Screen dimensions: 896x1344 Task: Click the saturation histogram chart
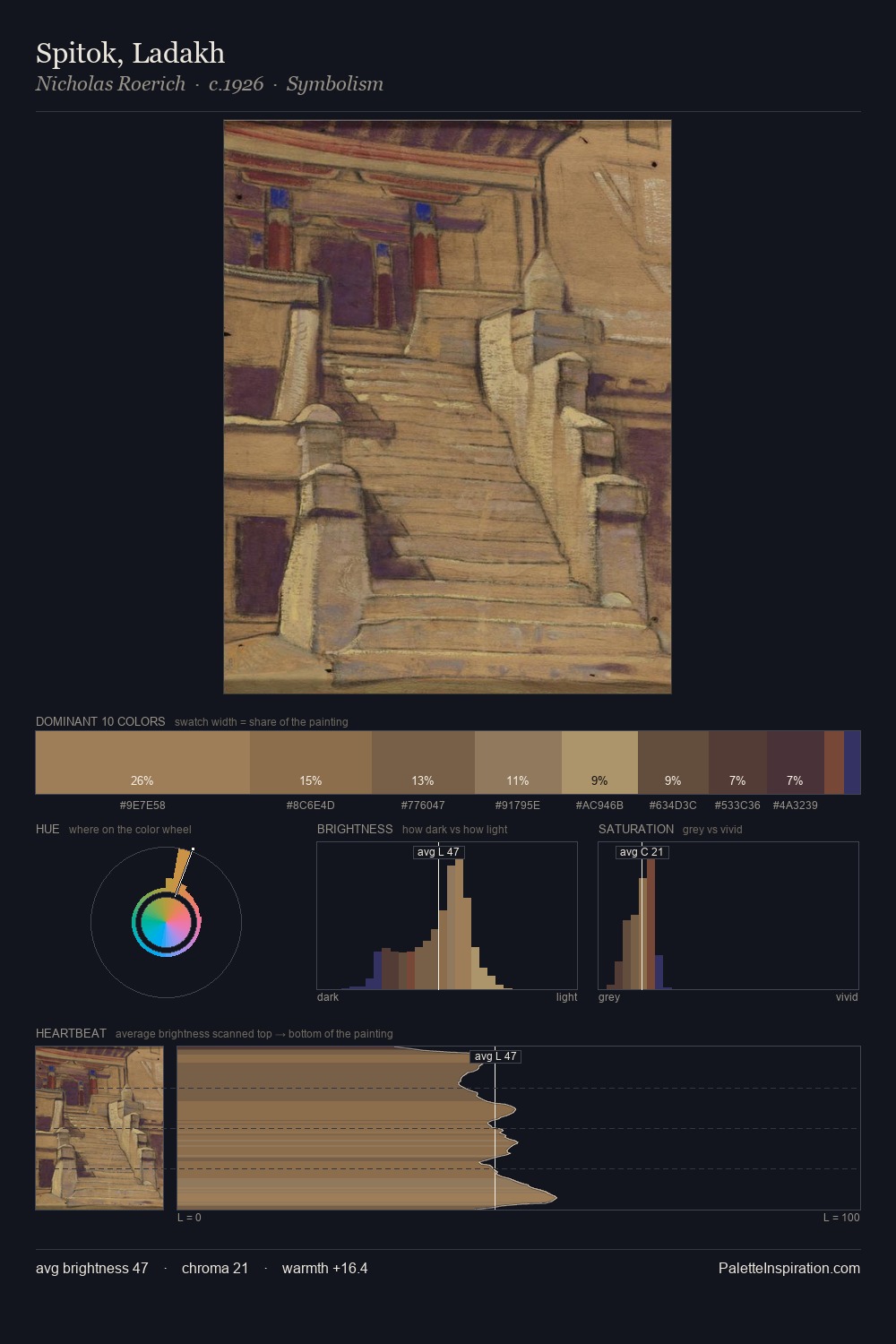point(728,916)
